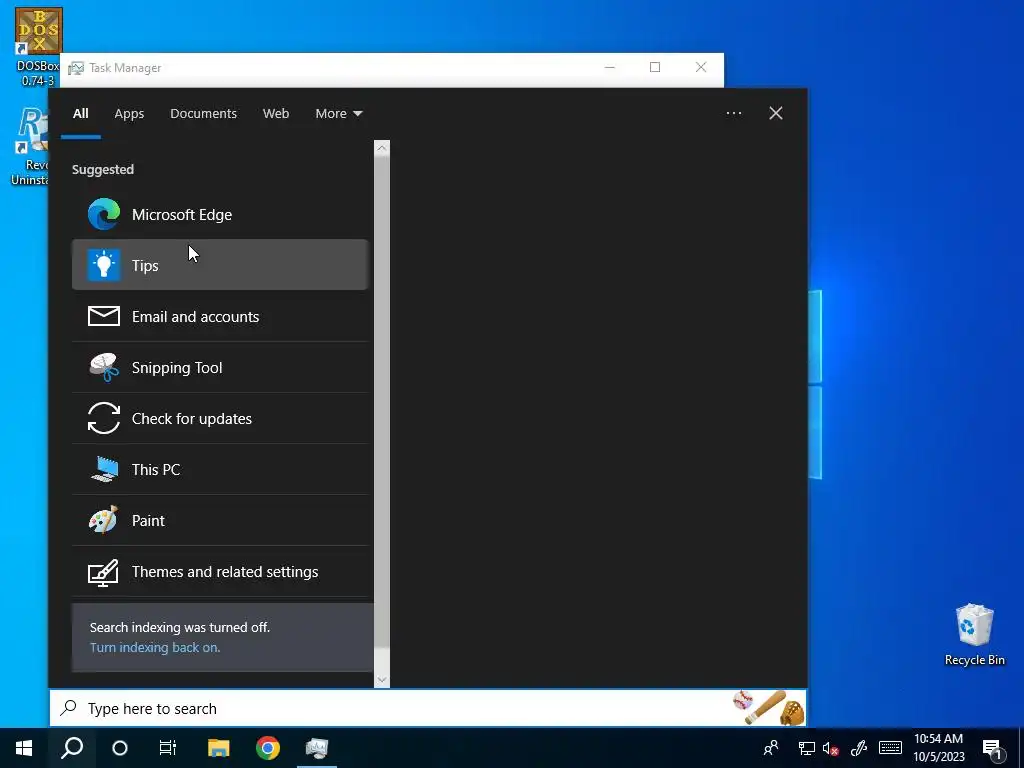Open search options three-dot menu
Screen dimensions: 1024x768
click(x=734, y=113)
